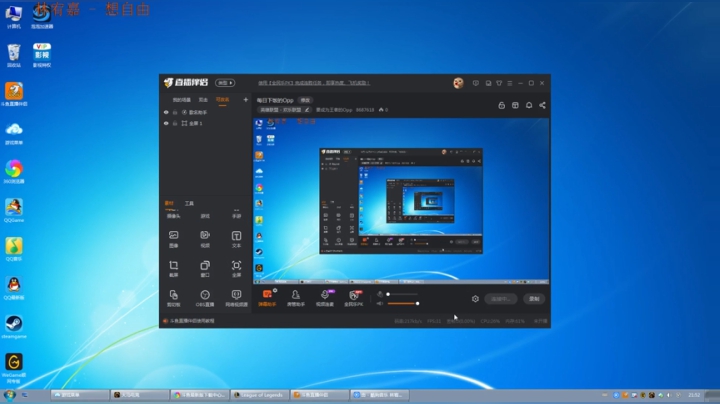Open the 房管助手 room manager assistant
The image size is (720, 404).
coord(296,297)
